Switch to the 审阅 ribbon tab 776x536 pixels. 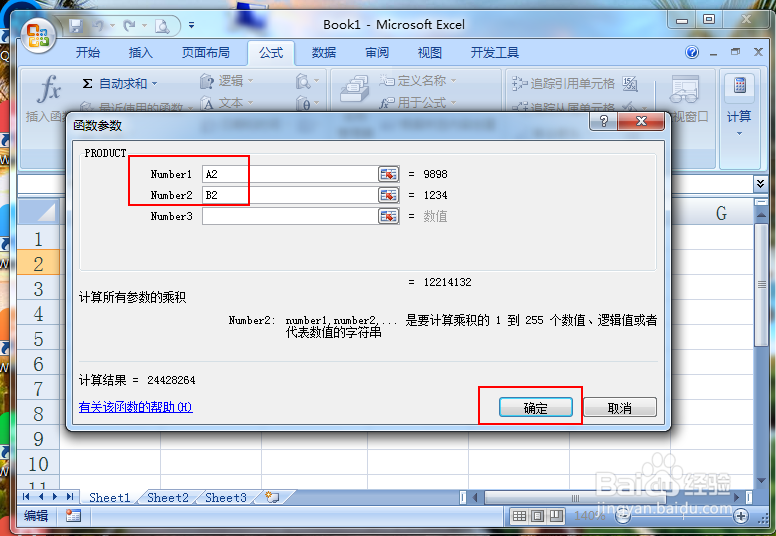[x=377, y=52]
